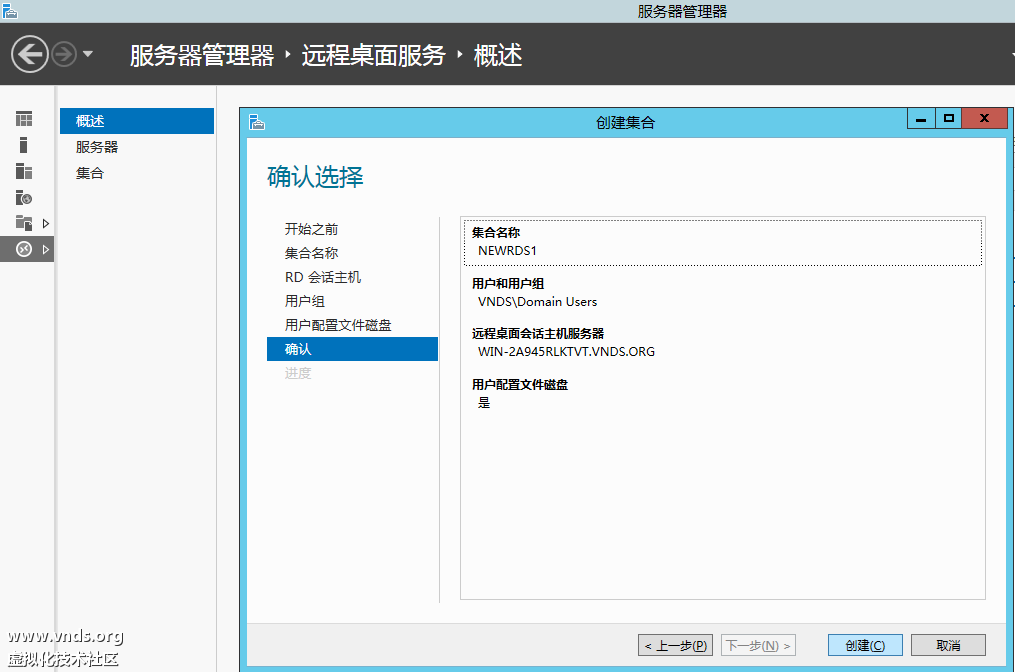Click 服务器管理器 in the breadcrumb
Image resolution: width=1015 pixels, height=672 pixels.
202,55
